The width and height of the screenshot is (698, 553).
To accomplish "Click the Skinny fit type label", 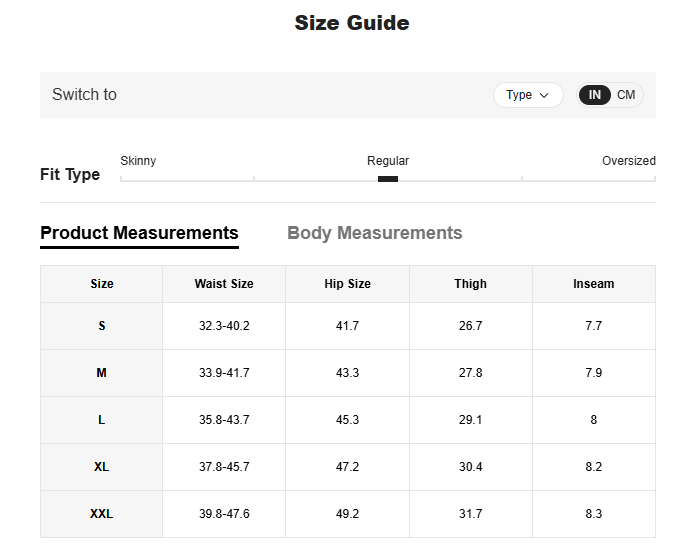I will tap(138, 161).
